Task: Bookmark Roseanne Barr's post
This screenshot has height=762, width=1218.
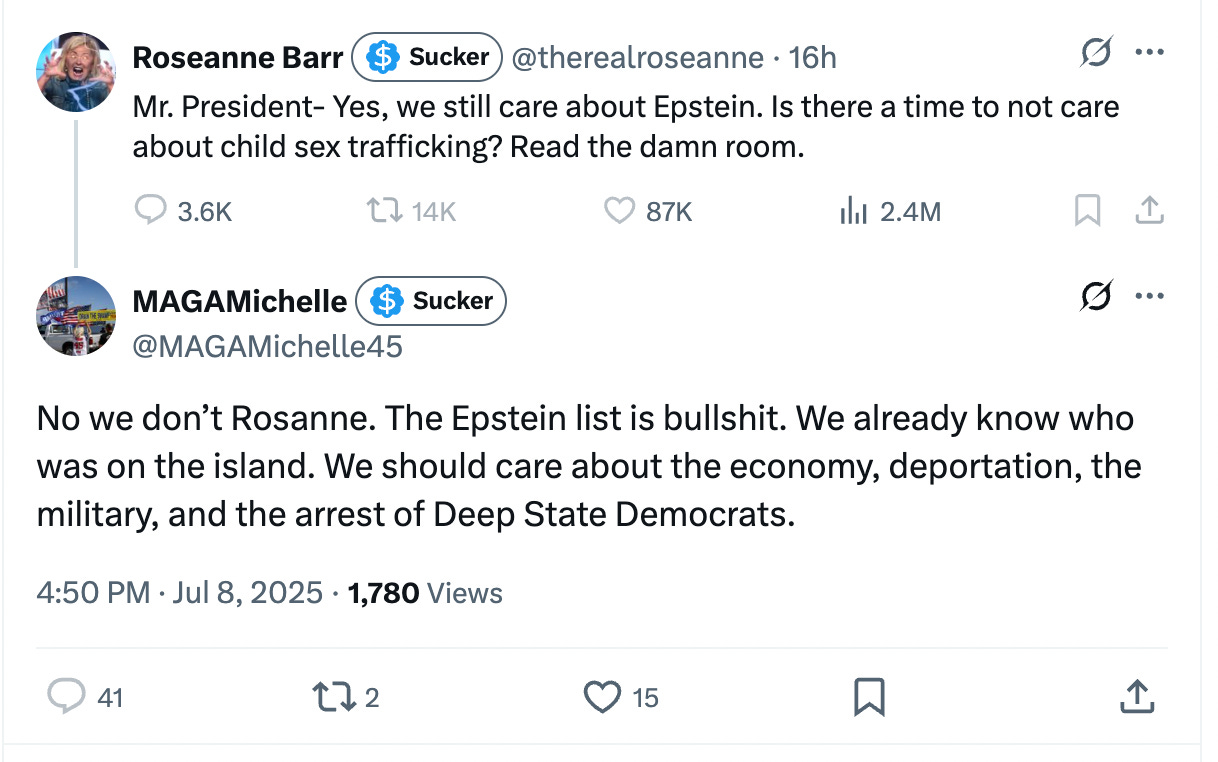Action: click(1088, 211)
